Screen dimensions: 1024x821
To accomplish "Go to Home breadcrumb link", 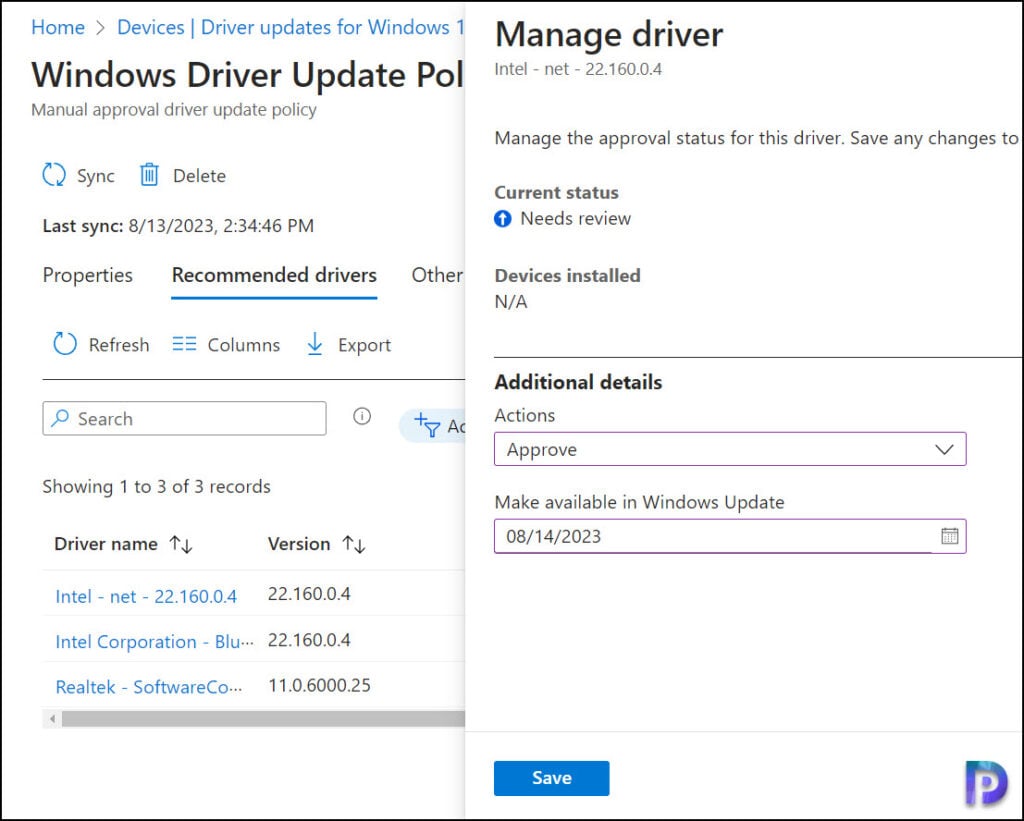I will pyautogui.click(x=58, y=27).
